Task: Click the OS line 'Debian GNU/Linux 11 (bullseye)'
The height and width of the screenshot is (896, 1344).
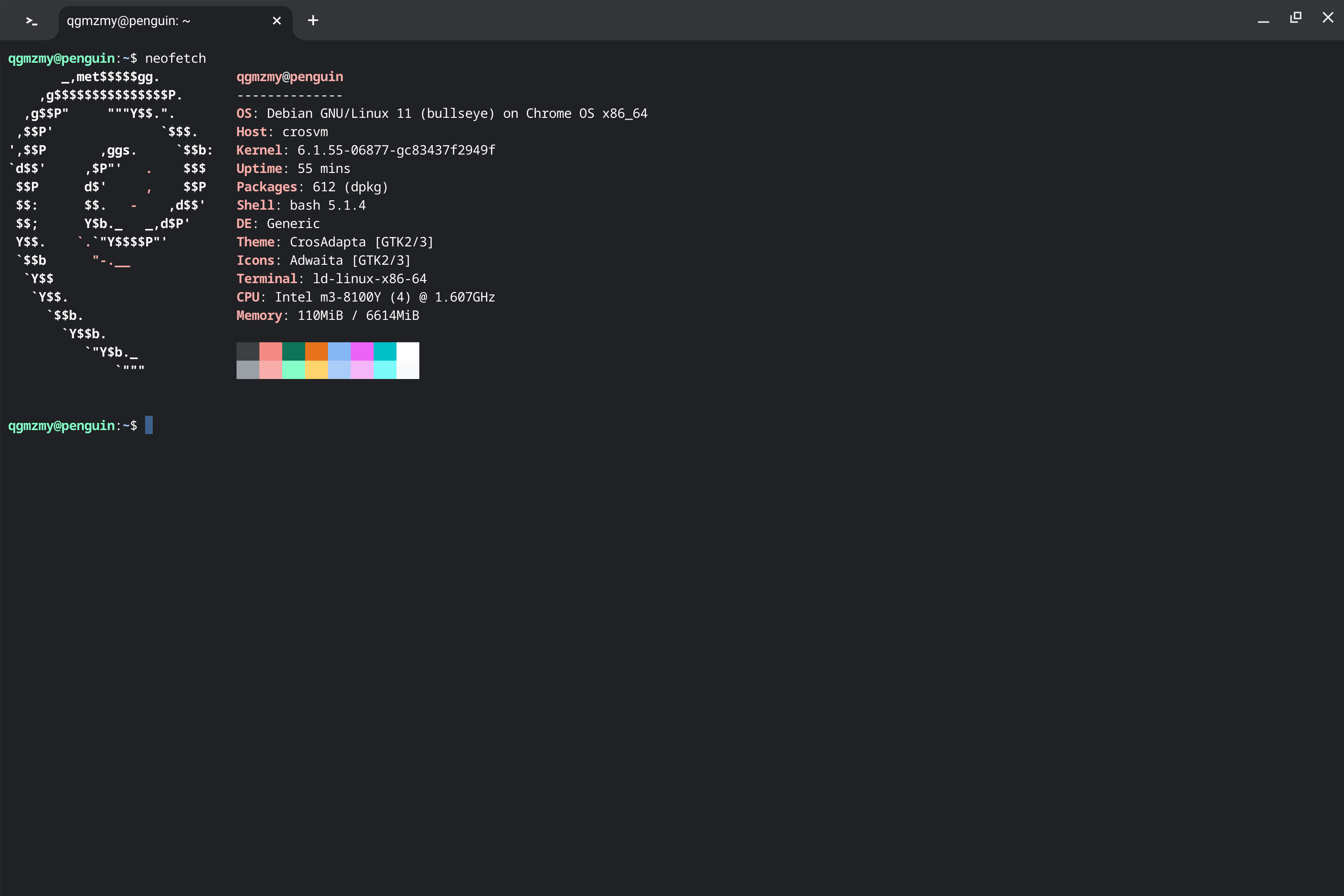Action: coord(380,114)
